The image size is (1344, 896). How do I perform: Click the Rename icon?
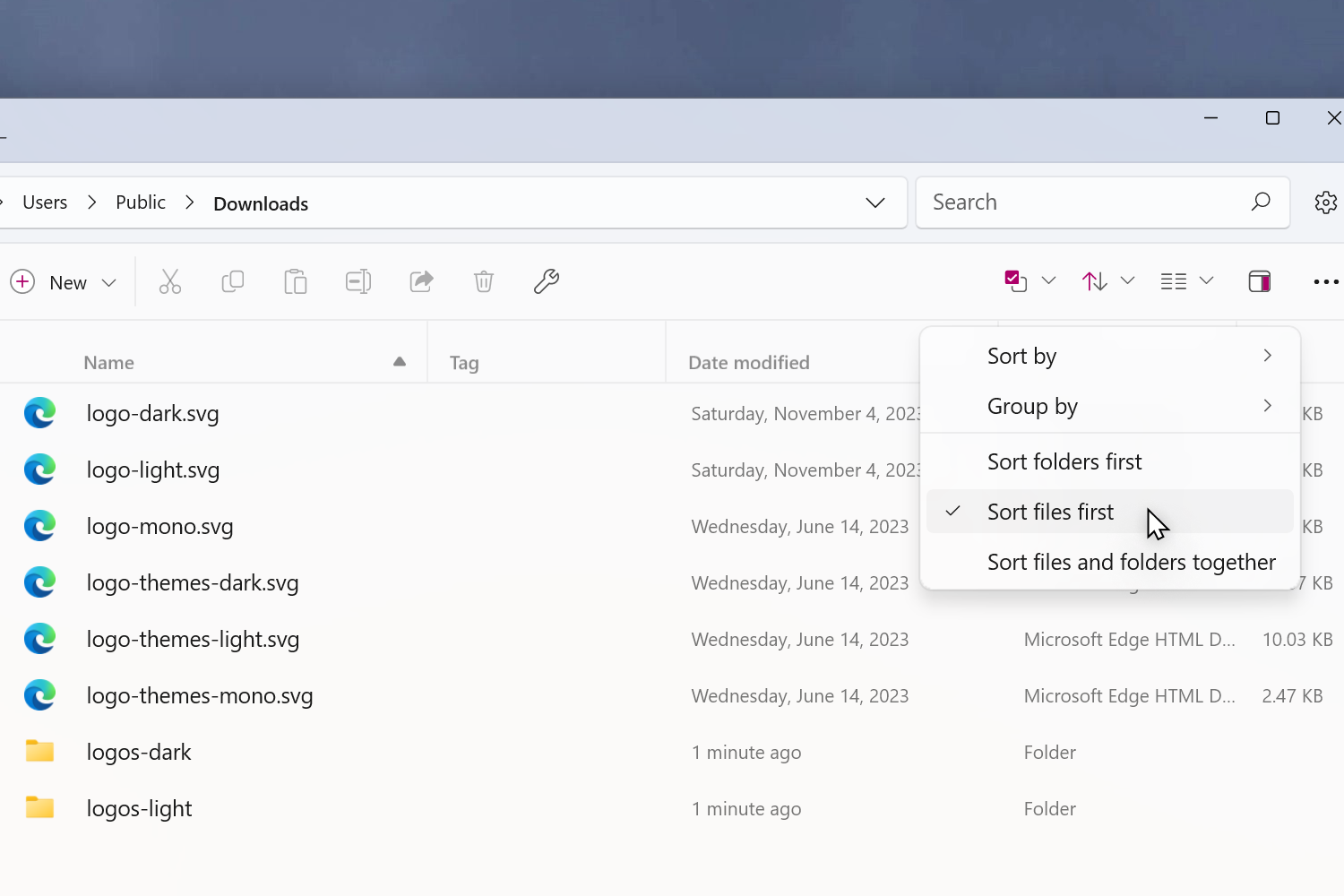358,281
